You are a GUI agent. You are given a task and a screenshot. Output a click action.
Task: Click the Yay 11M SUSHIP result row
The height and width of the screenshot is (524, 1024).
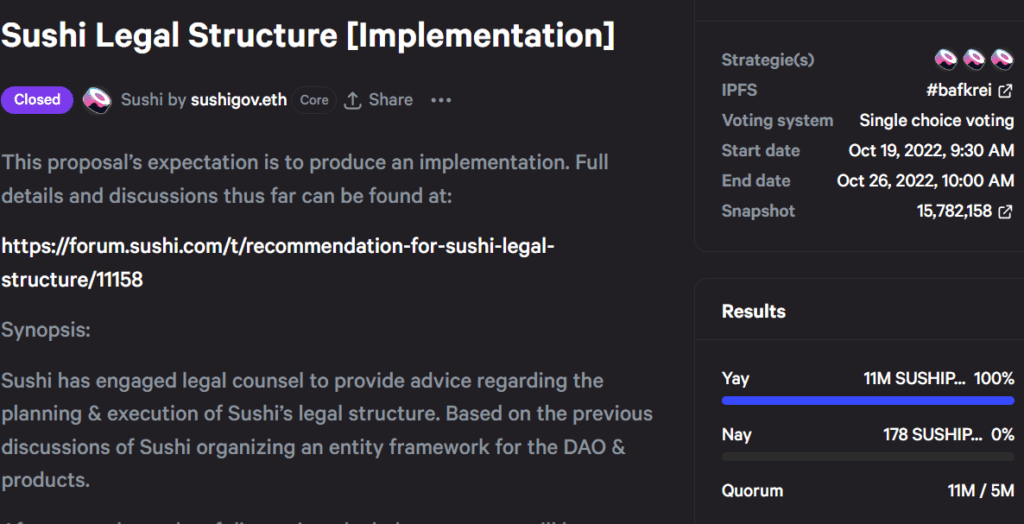click(x=868, y=378)
